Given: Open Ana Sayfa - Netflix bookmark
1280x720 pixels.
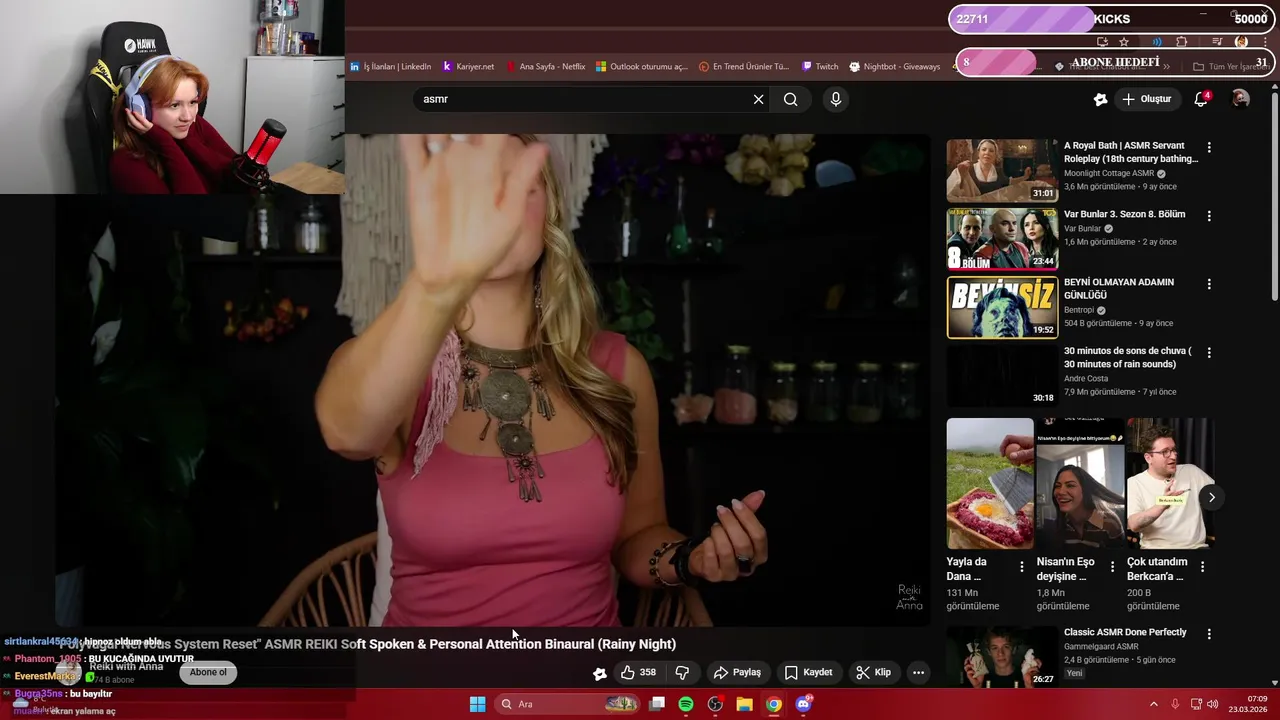Looking at the screenshot, I should point(545,67).
